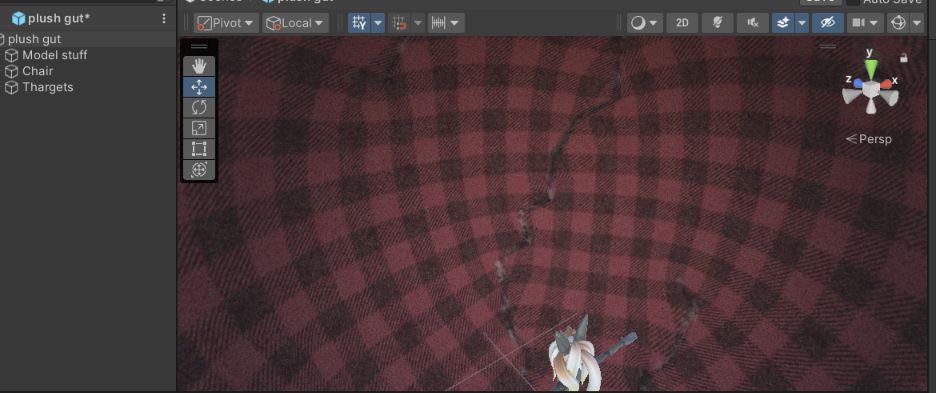Toggle the scene view rotation lock
The height and width of the screenshot is (393, 936).
[904, 58]
